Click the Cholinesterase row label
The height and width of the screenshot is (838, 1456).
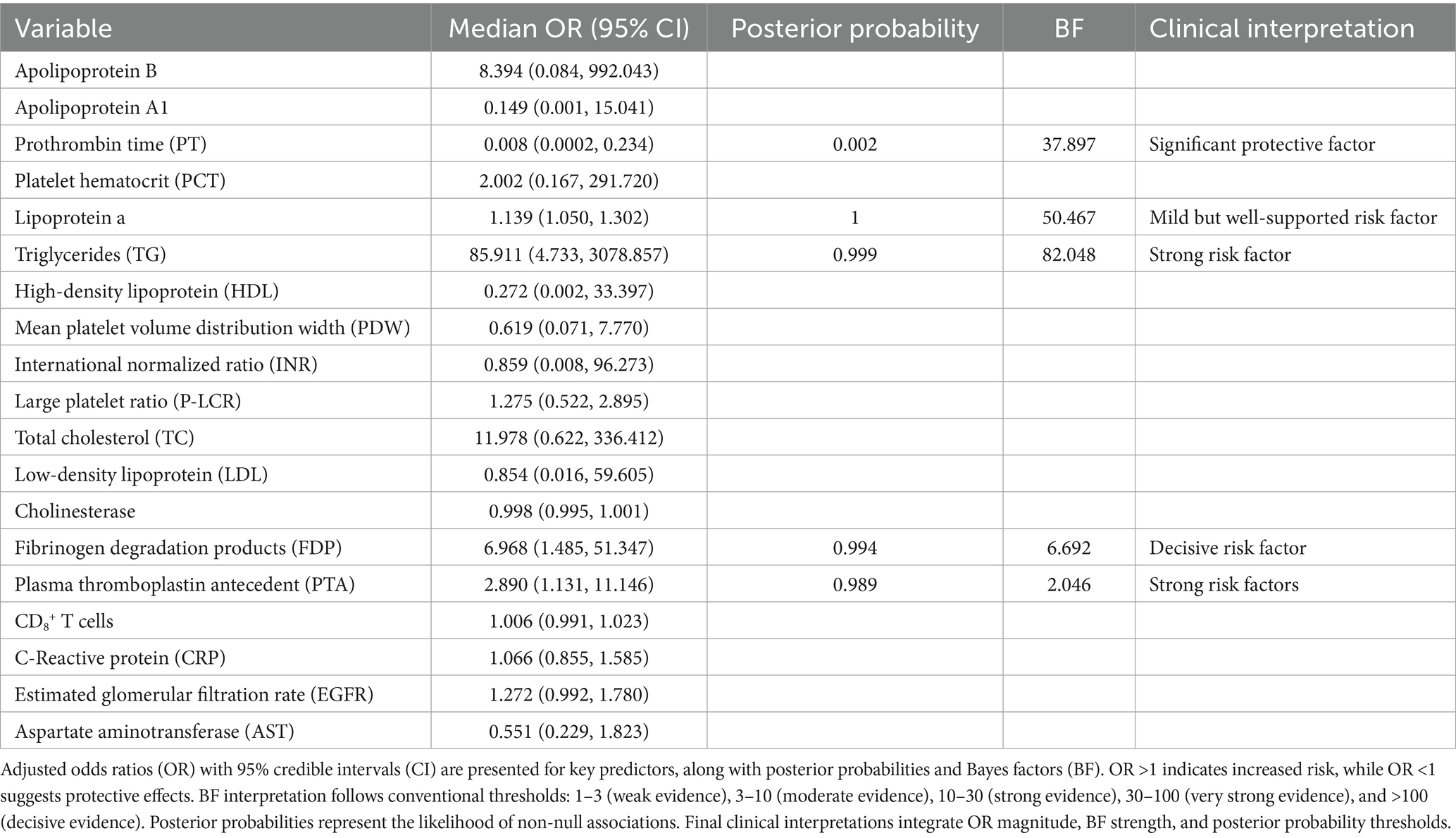coord(75,511)
